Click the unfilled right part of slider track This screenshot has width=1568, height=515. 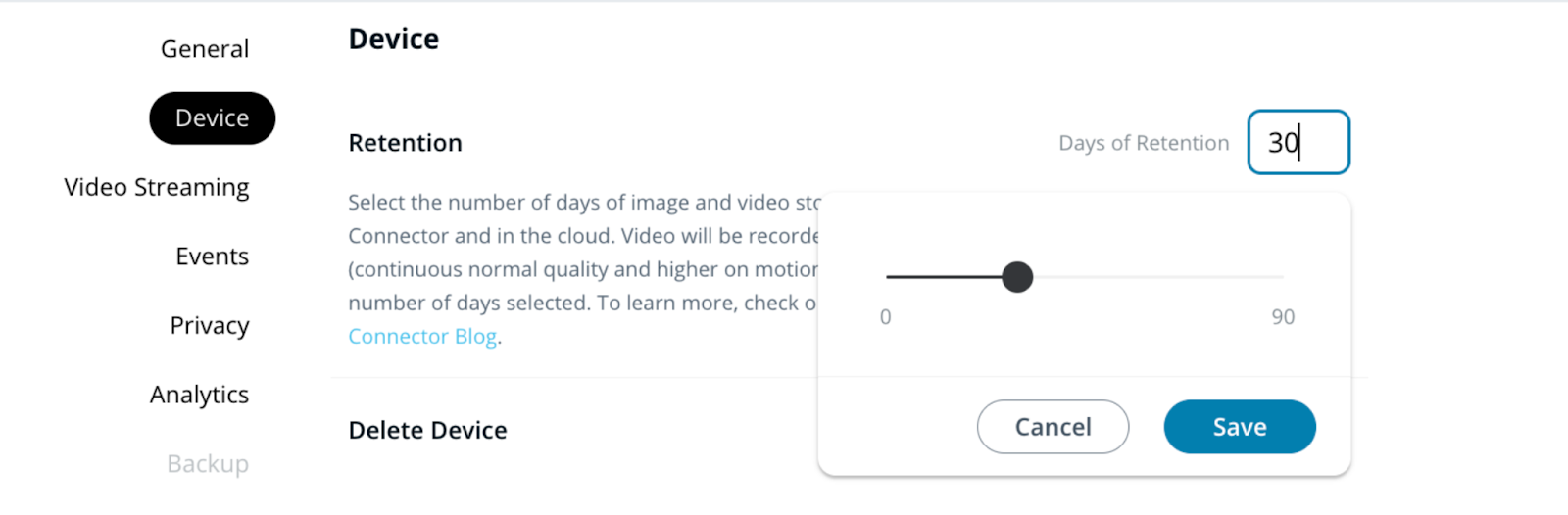(x=1156, y=277)
